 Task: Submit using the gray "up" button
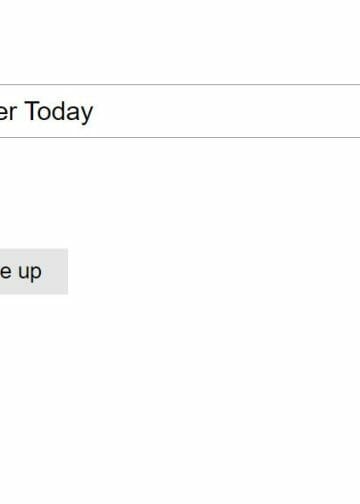click(34, 271)
